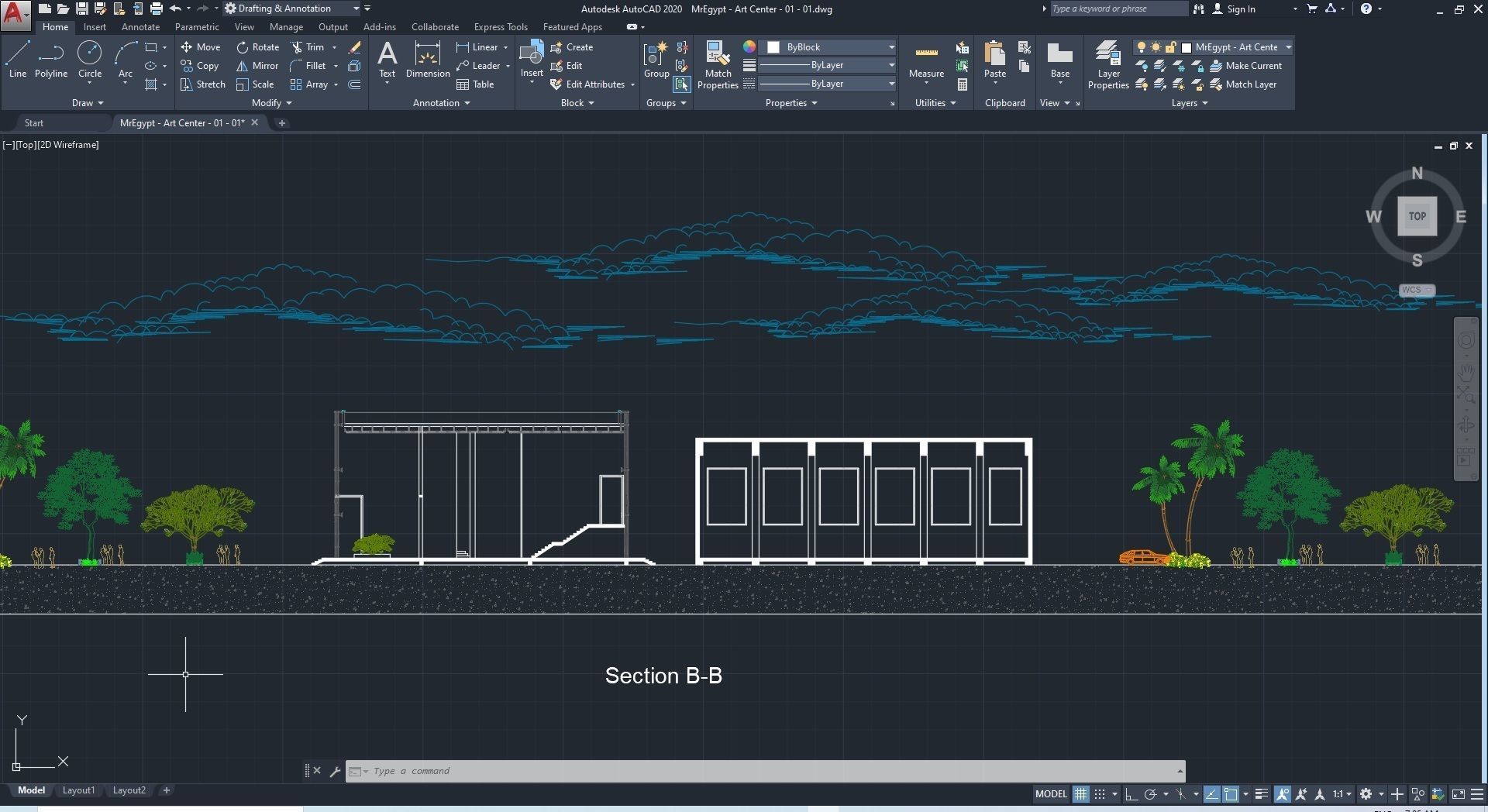Toggle 2D object snap in status bar
Screen dimensions: 1488x812
(1231, 793)
